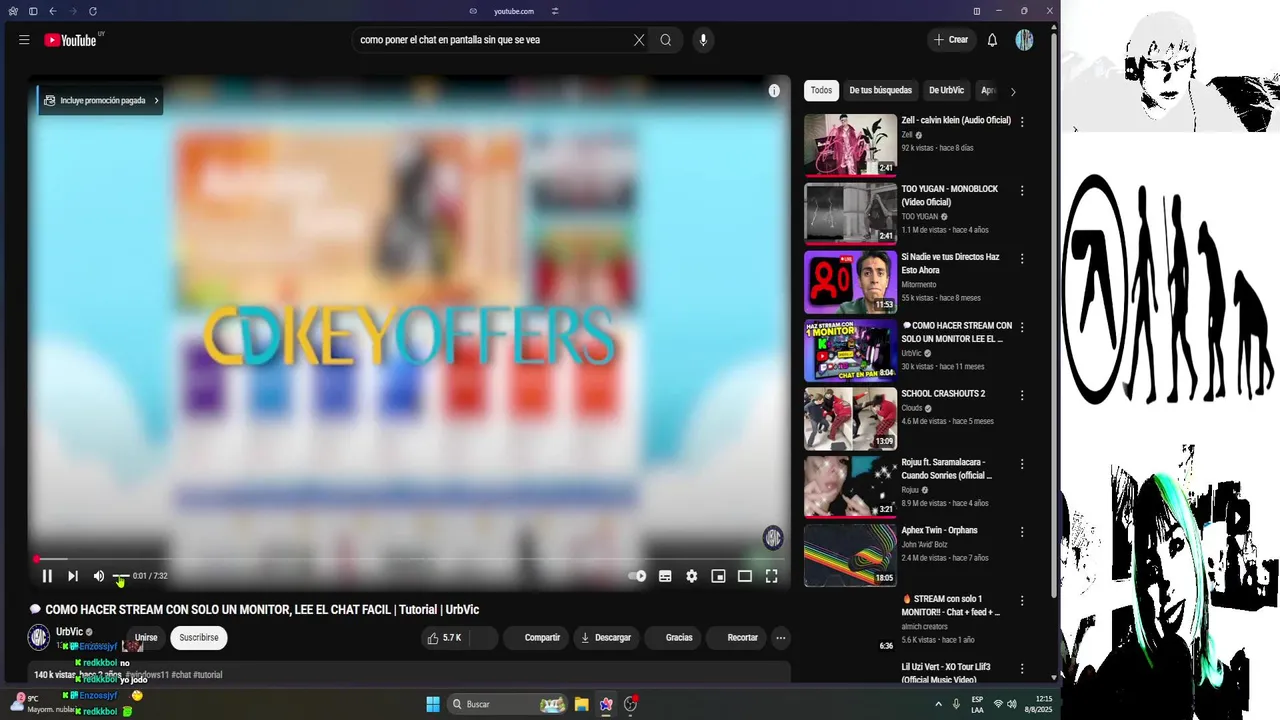Select the 'De UrbVic' chip
Image resolution: width=1280 pixels, height=720 pixels.
(946, 90)
